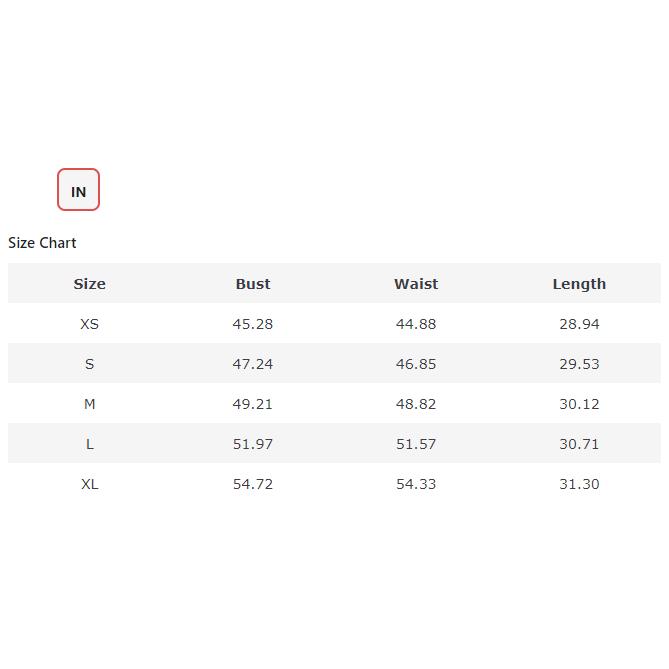The image size is (669, 669).
Task: Click the L size row label
Action: pos(89,444)
